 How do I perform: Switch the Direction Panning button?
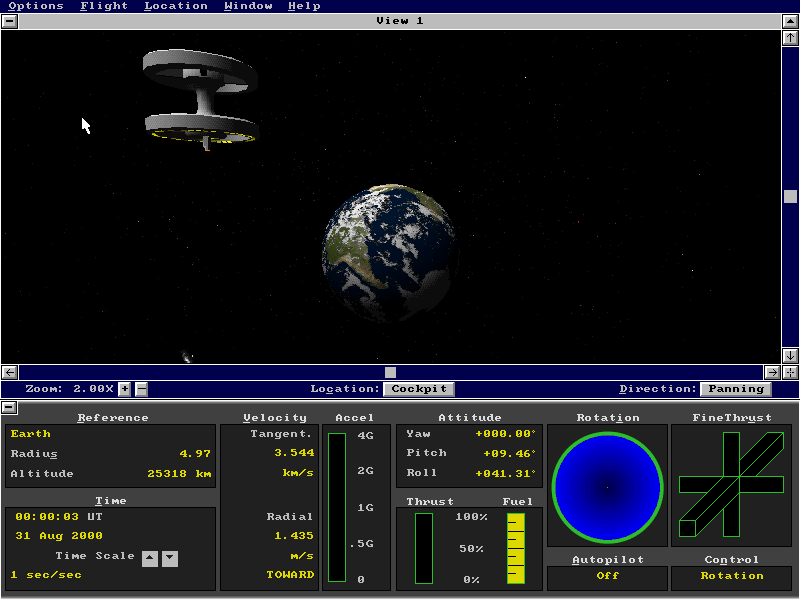736,389
